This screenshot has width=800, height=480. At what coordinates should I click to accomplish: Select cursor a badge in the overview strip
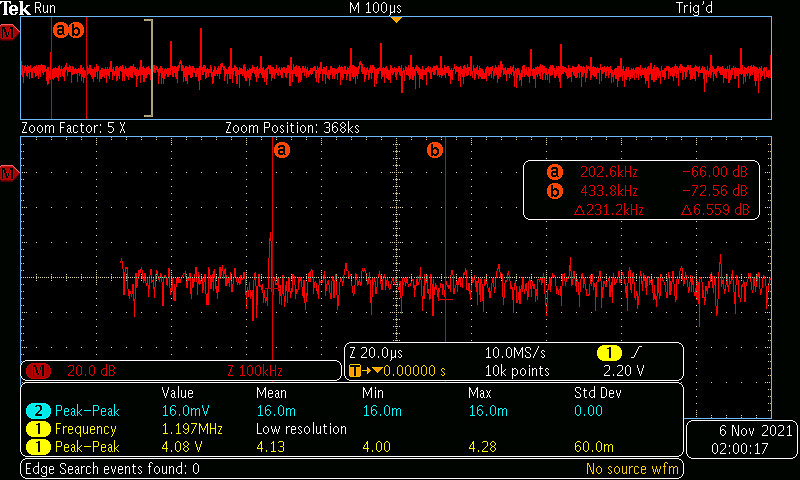point(60,31)
